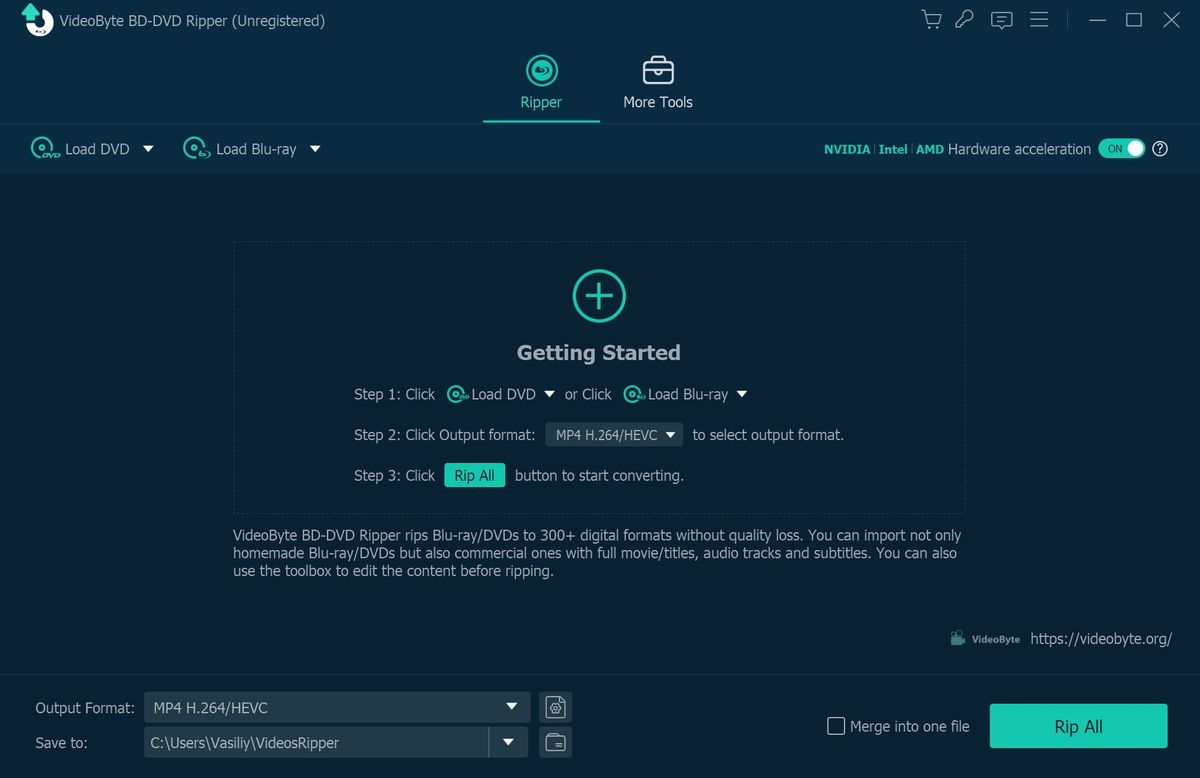This screenshot has width=1200, height=778.
Task: Visit the videobyte.org link
Action: tap(1100, 638)
